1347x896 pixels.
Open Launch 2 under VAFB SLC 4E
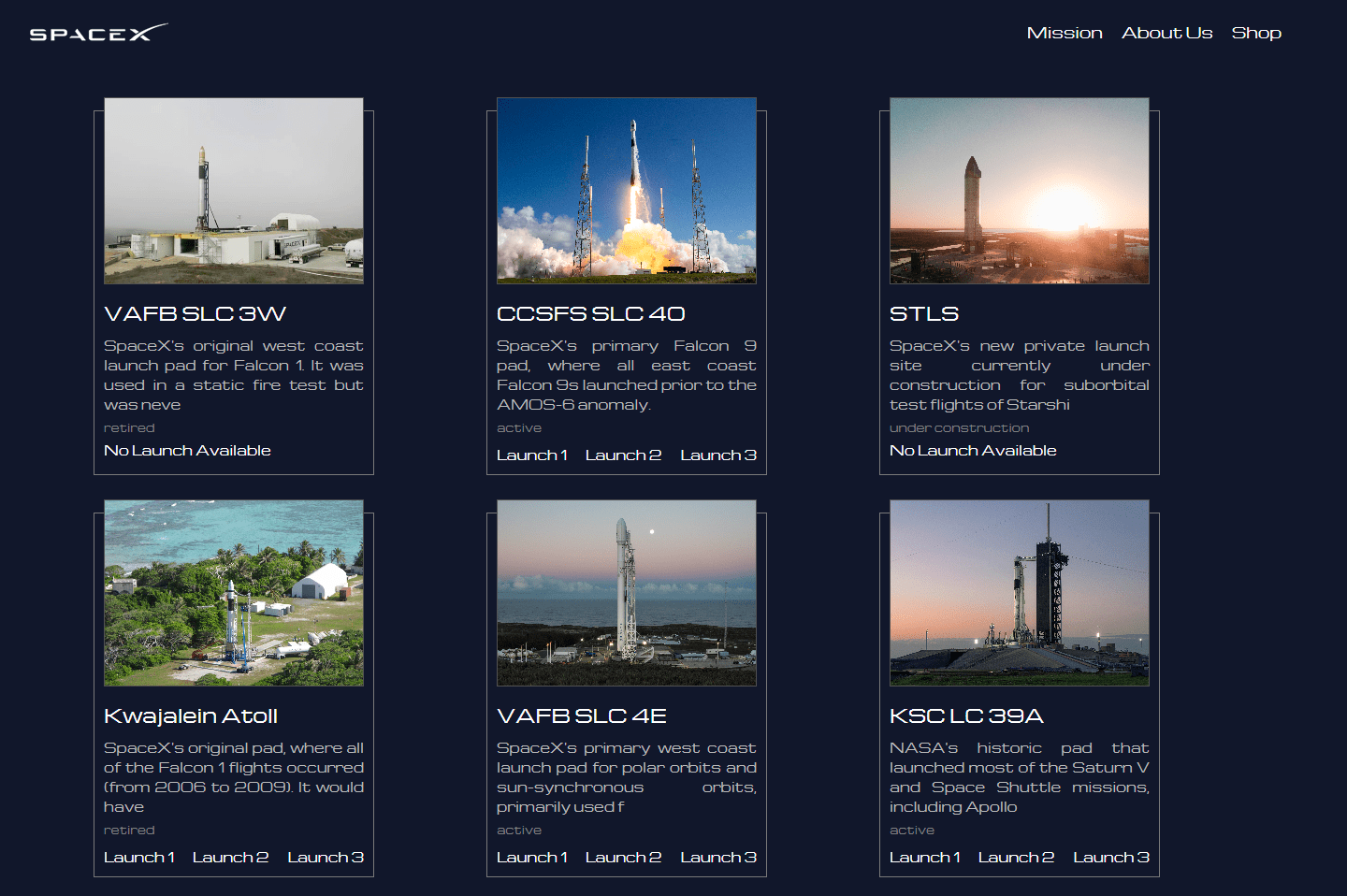(623, 857)
